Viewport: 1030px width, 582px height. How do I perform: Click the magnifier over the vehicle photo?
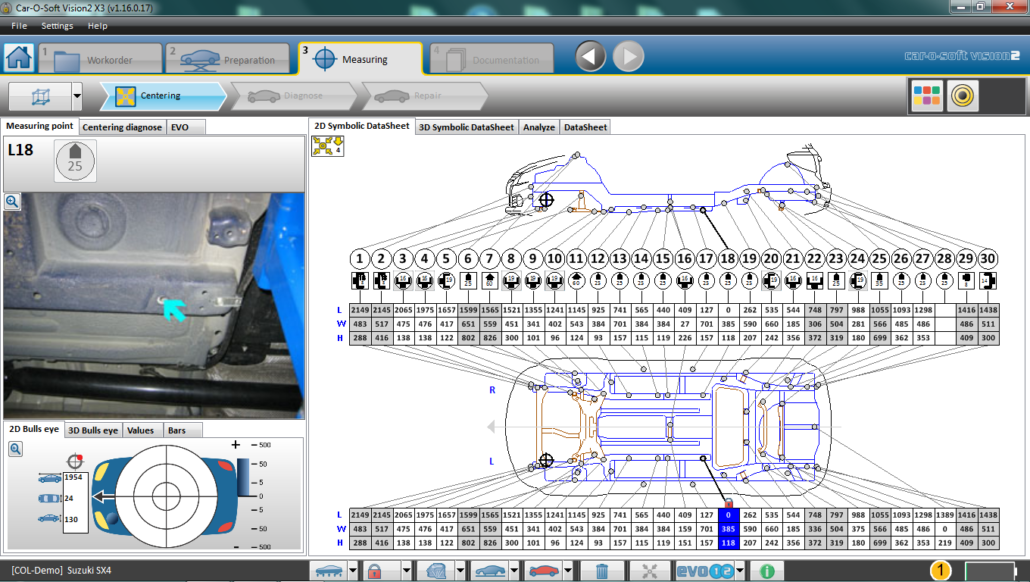coord(12,202)
